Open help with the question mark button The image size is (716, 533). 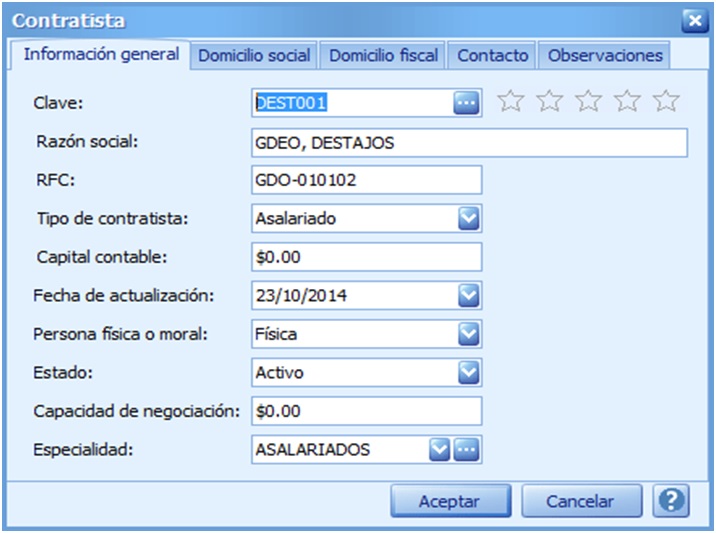coord(671,501)
